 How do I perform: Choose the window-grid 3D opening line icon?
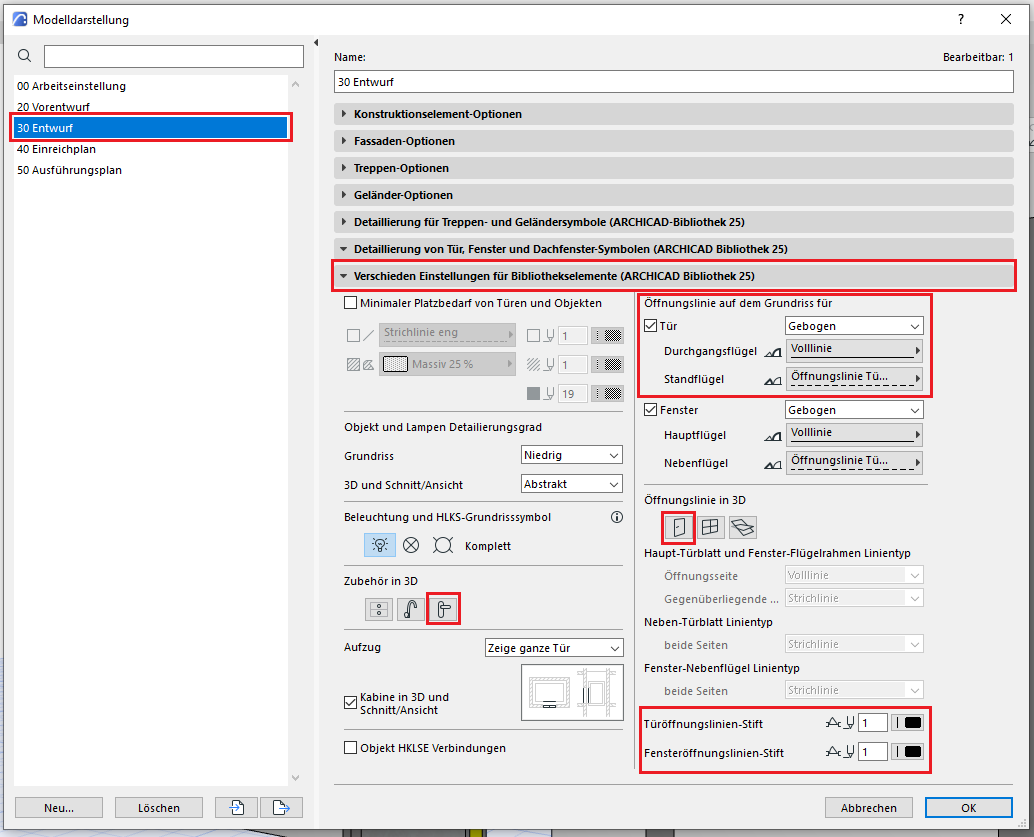point(711,526)
